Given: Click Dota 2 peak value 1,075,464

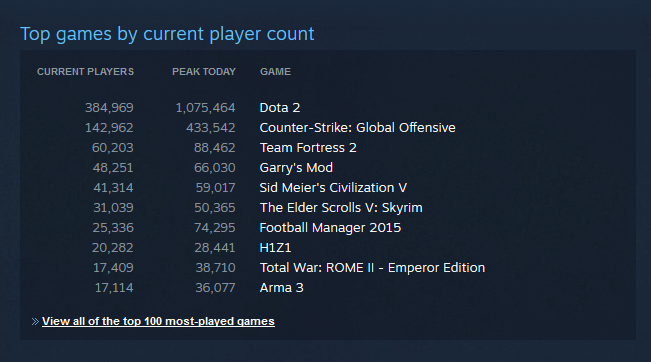Looking at the screenshot, I should click(x=206, y=108).
